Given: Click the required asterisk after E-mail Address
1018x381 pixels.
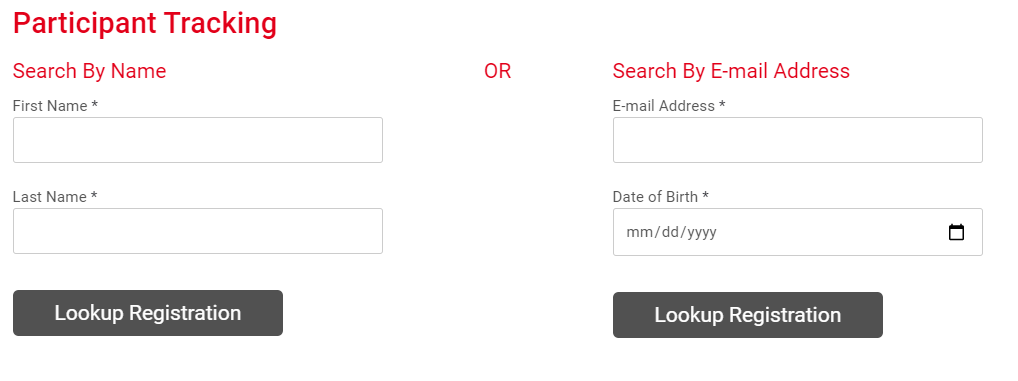Looking at the screenshot, I should point(722,104).
